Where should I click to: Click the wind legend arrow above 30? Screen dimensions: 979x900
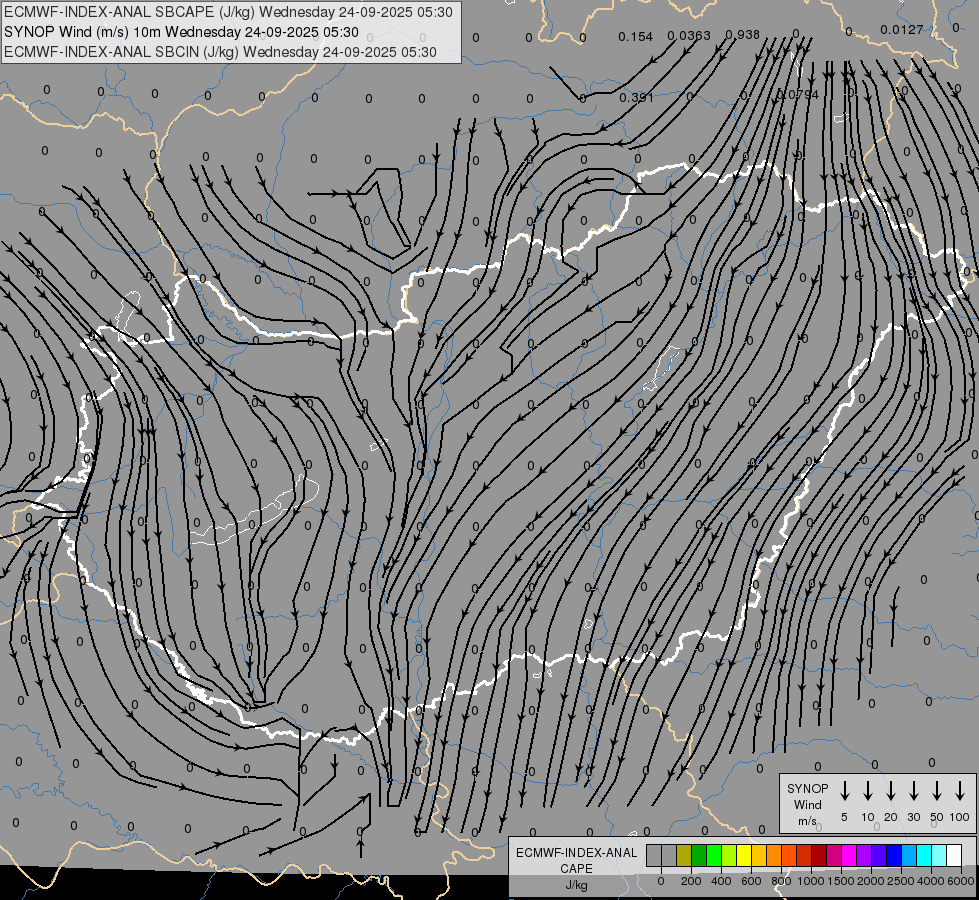[x=914, y=791]
